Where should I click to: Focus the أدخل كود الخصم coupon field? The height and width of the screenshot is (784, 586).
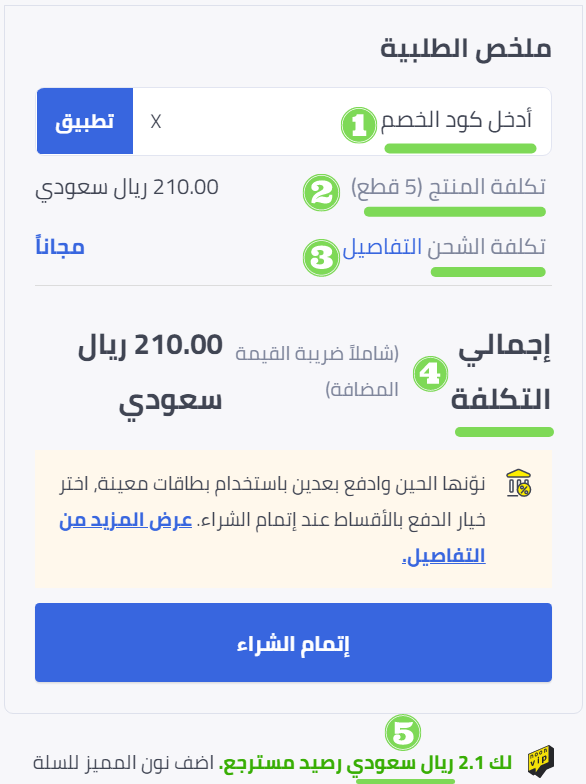342,122
